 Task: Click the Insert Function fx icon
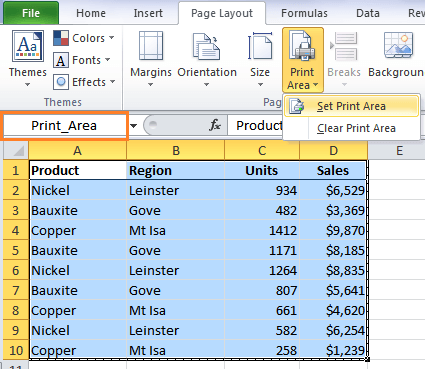[215, 125]
